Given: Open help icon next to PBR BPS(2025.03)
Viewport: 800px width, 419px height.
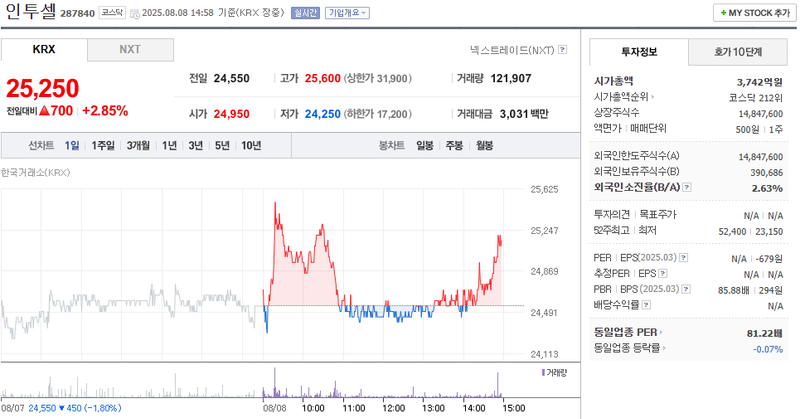Looking at the screenshot, I should [x=686, y=289].
